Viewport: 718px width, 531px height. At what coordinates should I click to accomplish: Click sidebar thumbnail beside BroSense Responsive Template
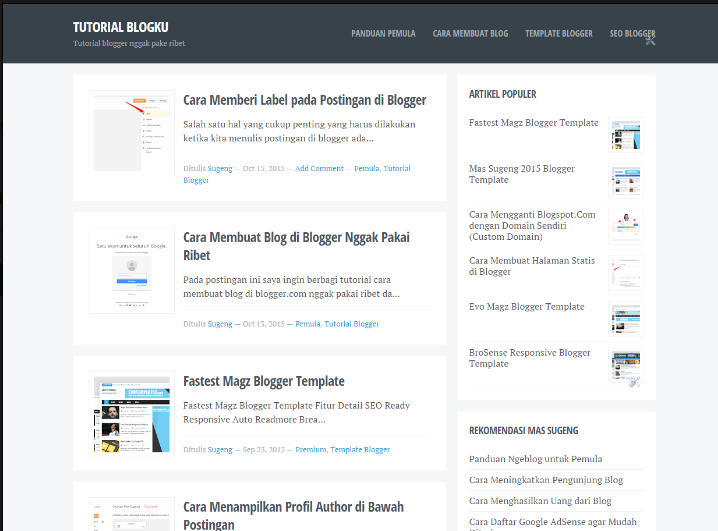(626, 365)
